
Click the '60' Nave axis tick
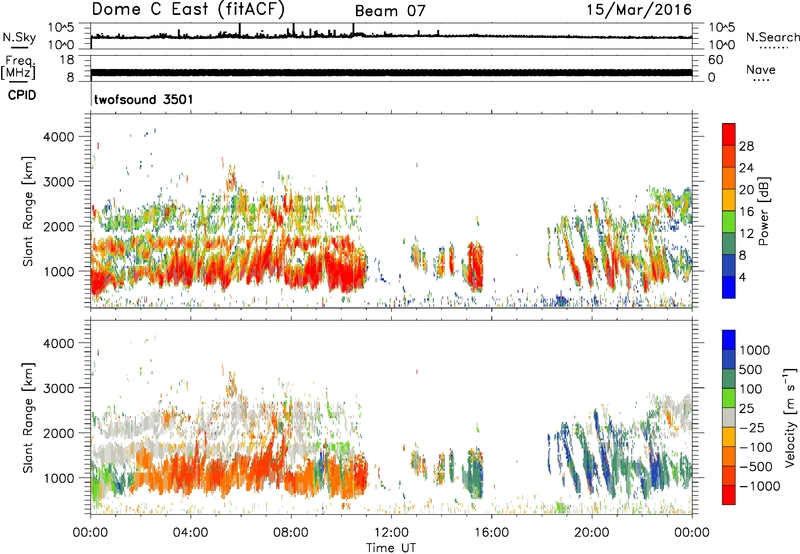point(715,60)
